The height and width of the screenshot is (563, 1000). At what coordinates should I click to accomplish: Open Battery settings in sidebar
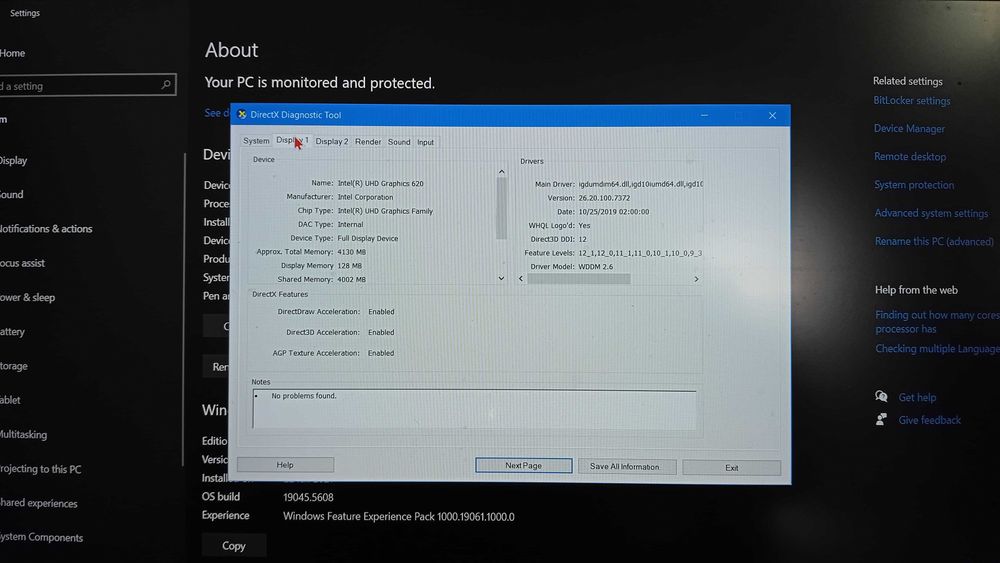point(12,332)
